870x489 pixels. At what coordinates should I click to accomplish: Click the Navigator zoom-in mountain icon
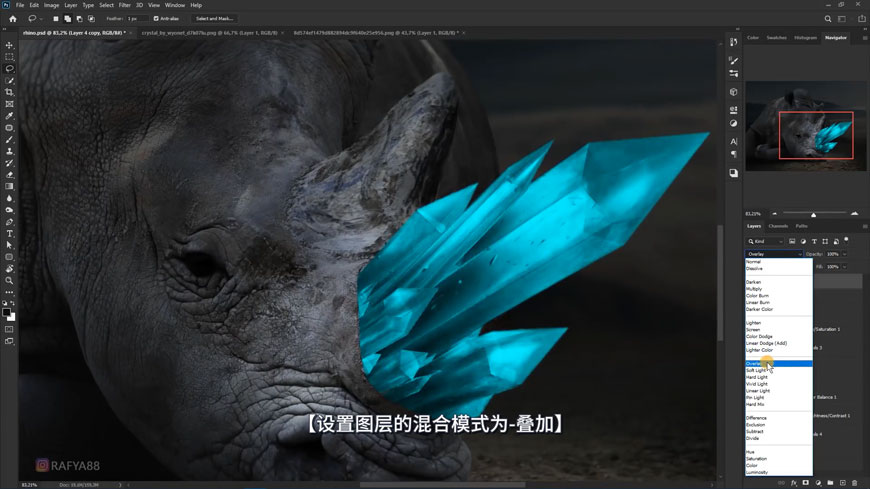click(x=854, y=213)
